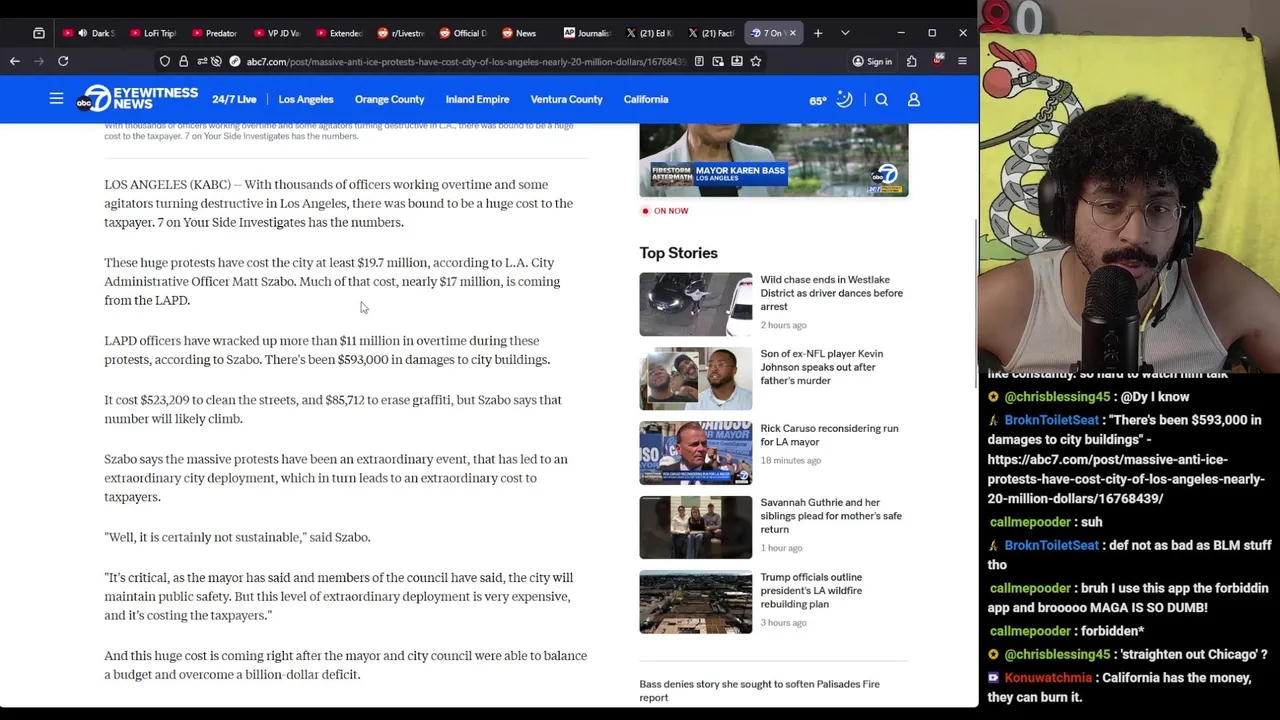1280x720 pixels.
Task: Open California section
Action: pyautogui.click(x=646, y=99)
